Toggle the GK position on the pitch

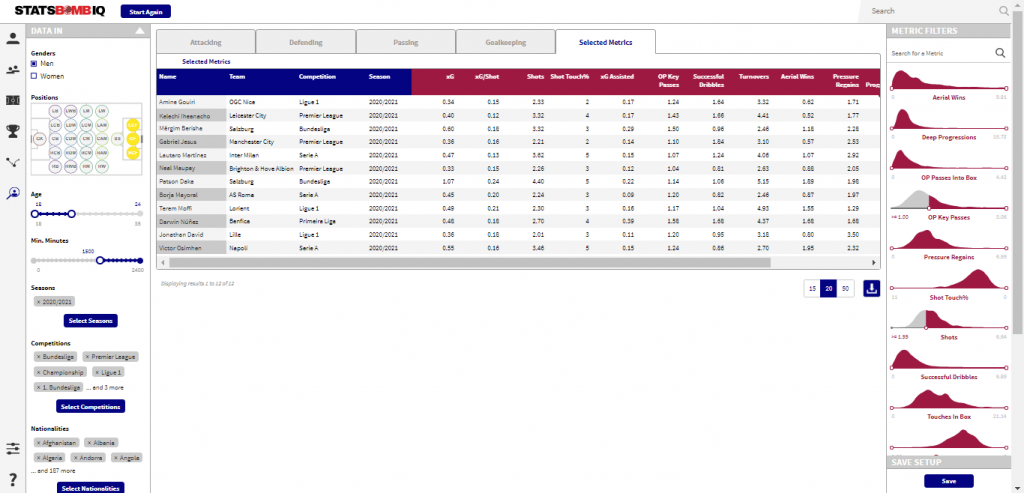[x=40, y=138]
